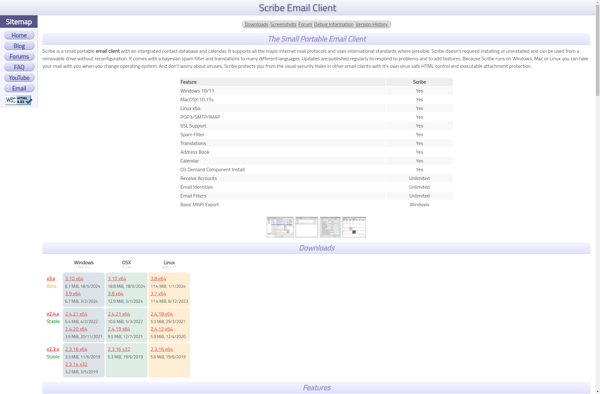Open the v3.x beta version link
Viewport: 600px width, 394px height.
click(x=51, y=279)
